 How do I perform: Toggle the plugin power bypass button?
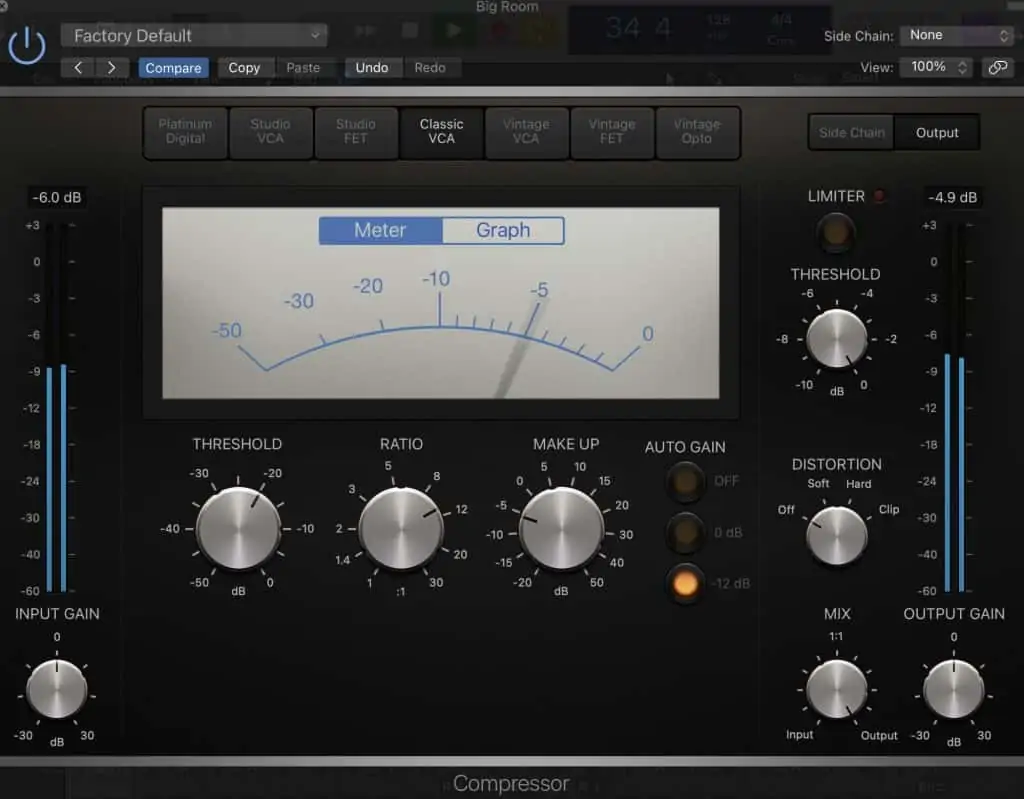click(x=27, y=46)
